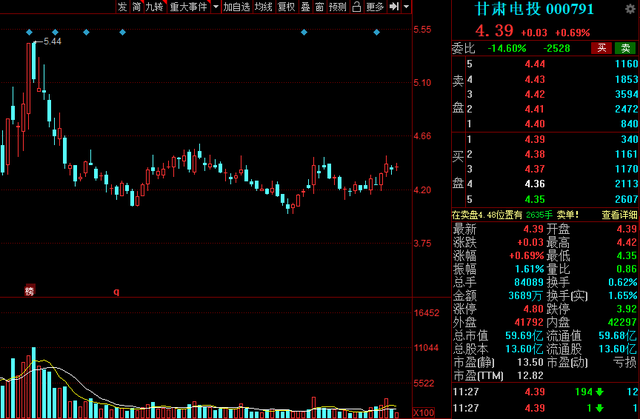Image resolution: width=640 pixels, height=419 pixels.
Task: Click the 简 toolbar button
Action: (136, 7)
